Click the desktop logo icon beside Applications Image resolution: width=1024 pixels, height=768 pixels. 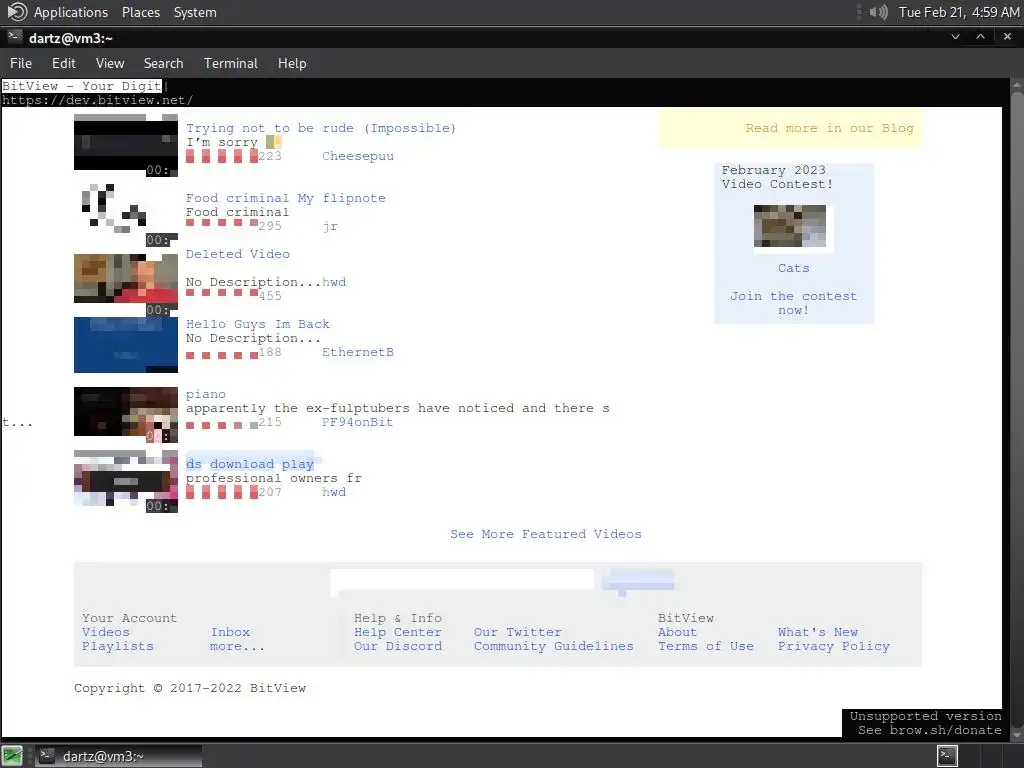(x=18, y=12)
